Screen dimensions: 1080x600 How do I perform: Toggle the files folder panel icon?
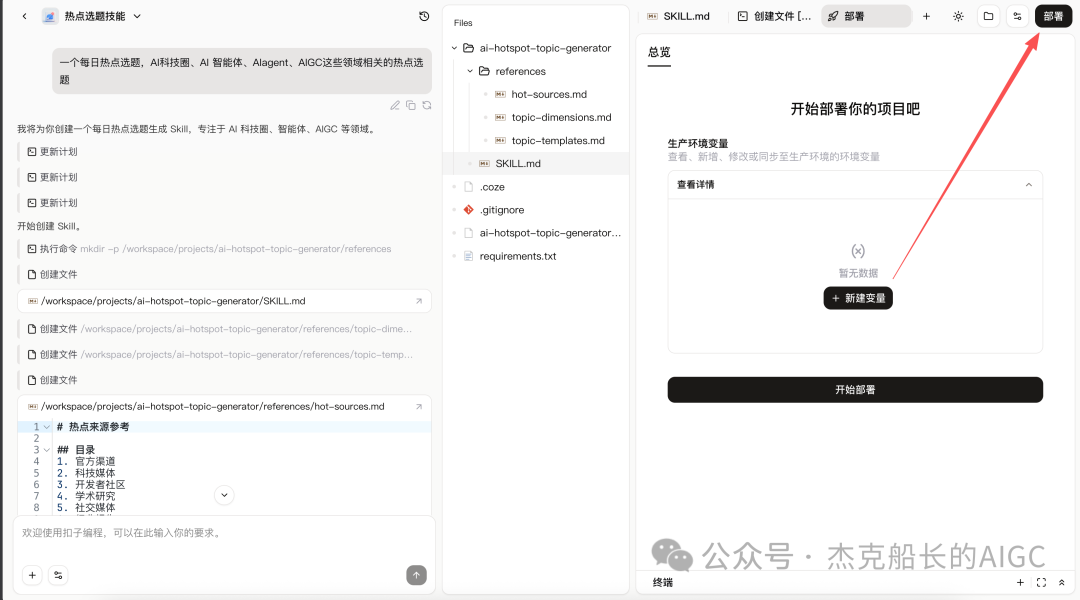(x=988, y=16)
